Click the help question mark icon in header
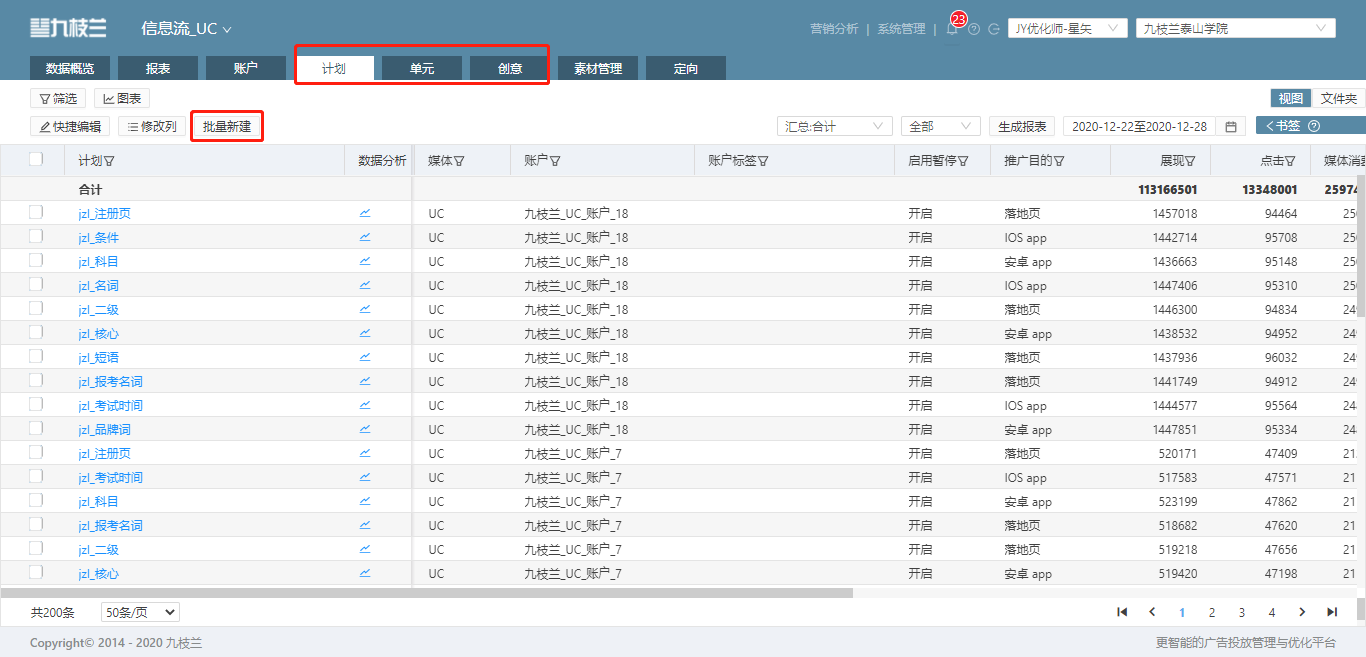1366x657 pixels. pos(974,29)
